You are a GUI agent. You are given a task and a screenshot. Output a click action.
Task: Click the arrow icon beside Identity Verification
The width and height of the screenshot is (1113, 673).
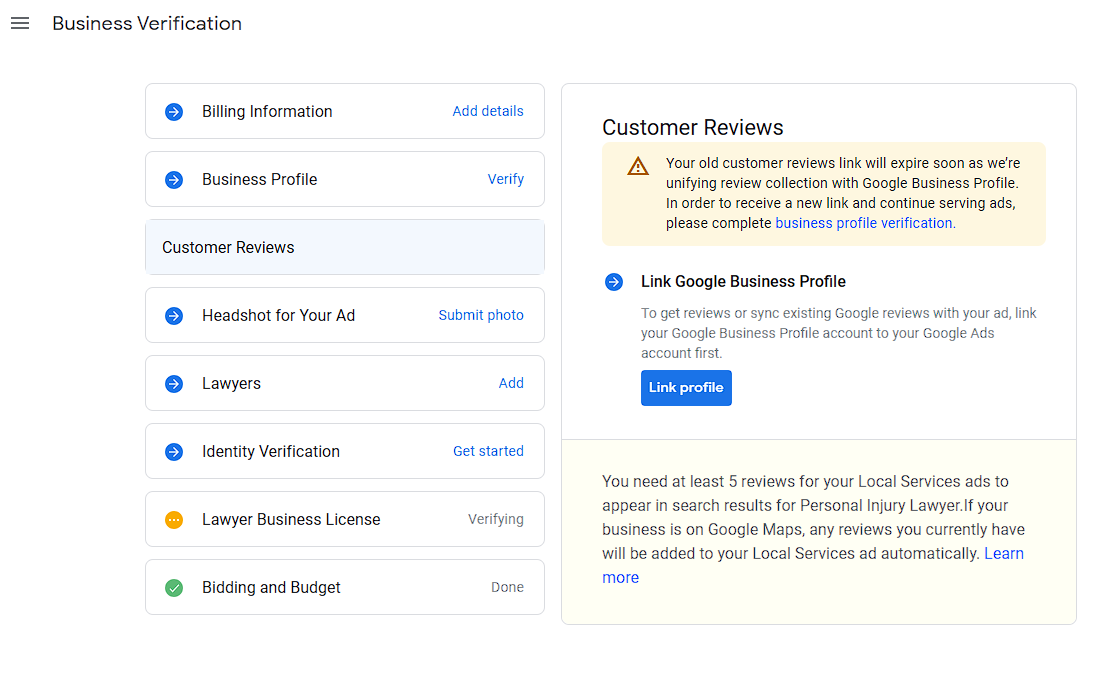click(174, 452)
